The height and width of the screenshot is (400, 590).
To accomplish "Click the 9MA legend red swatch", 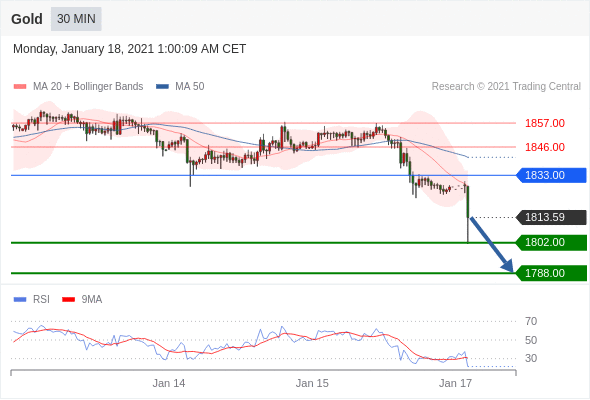I will (68, 300).
